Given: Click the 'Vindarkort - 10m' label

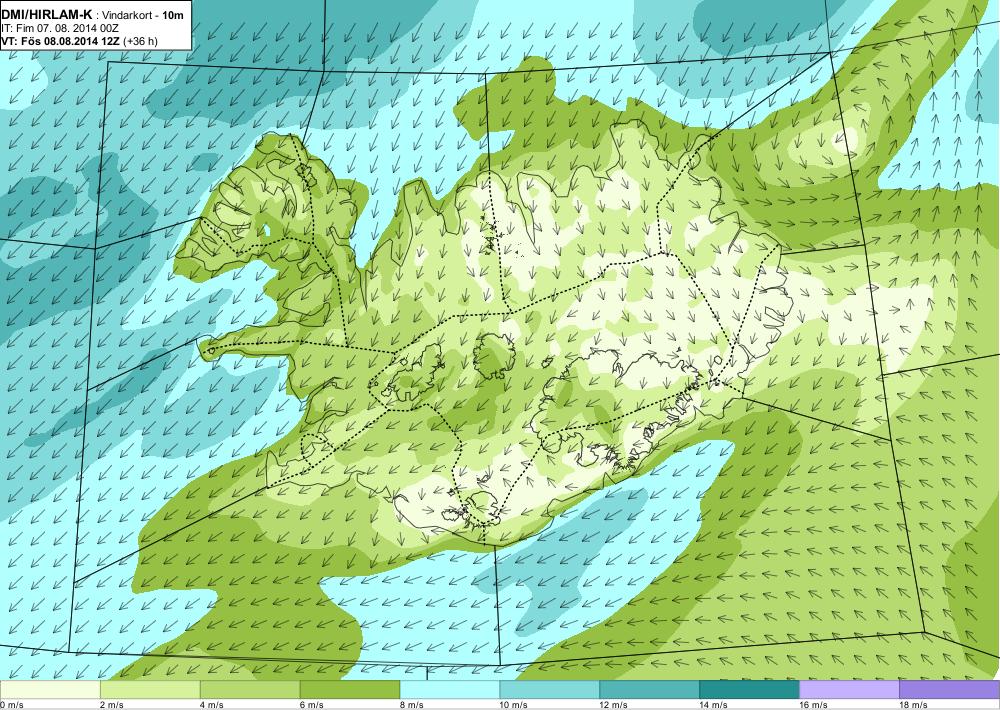Looking at the screenshot, I should coord(143,15).
